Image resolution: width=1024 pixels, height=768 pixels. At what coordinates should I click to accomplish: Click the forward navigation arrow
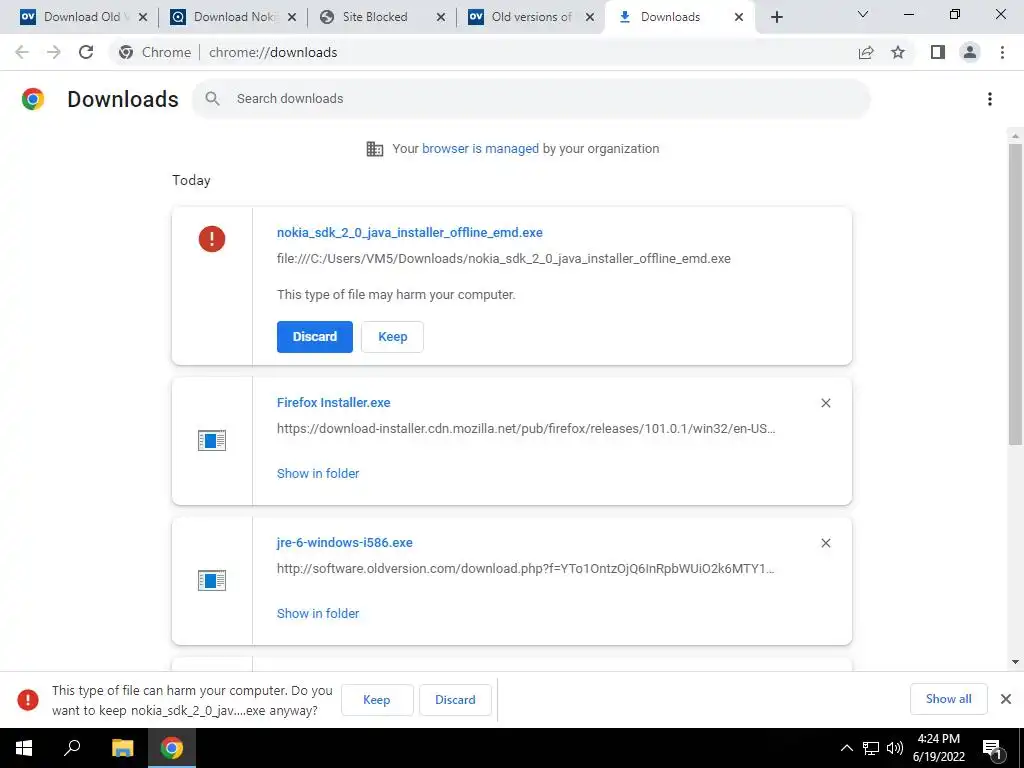54,52
